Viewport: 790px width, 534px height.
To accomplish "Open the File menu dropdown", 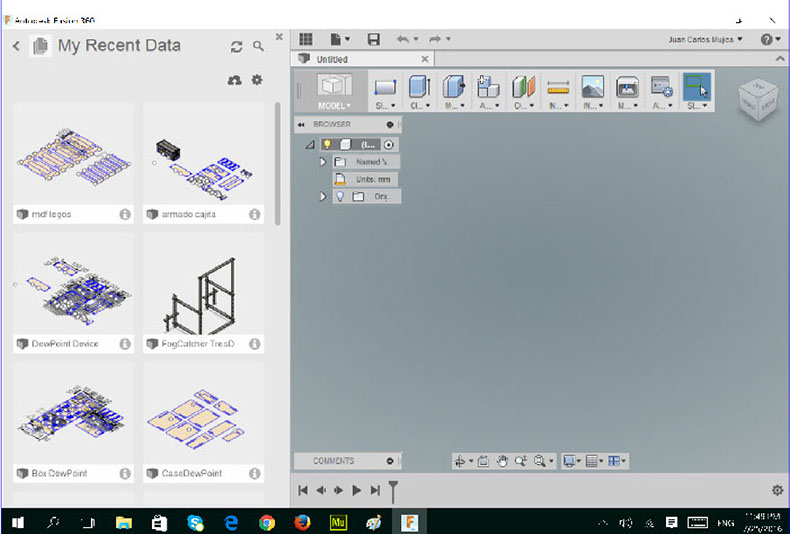I will [x=340, y=39].
